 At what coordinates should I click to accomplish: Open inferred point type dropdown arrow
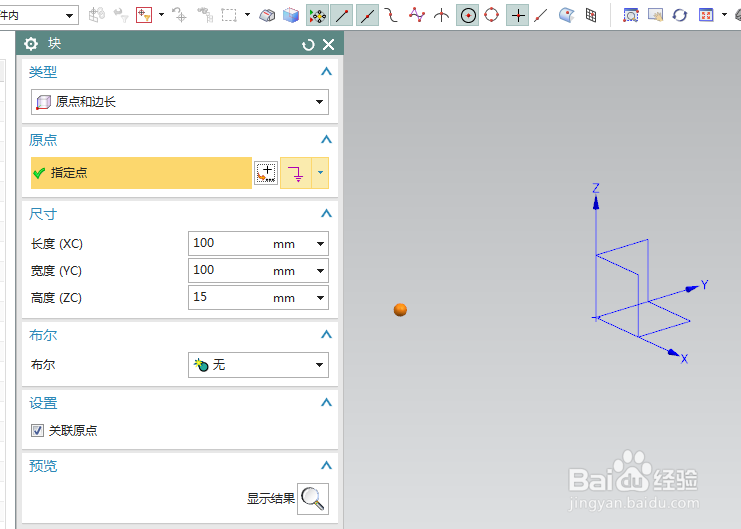(x=320, y=173)
